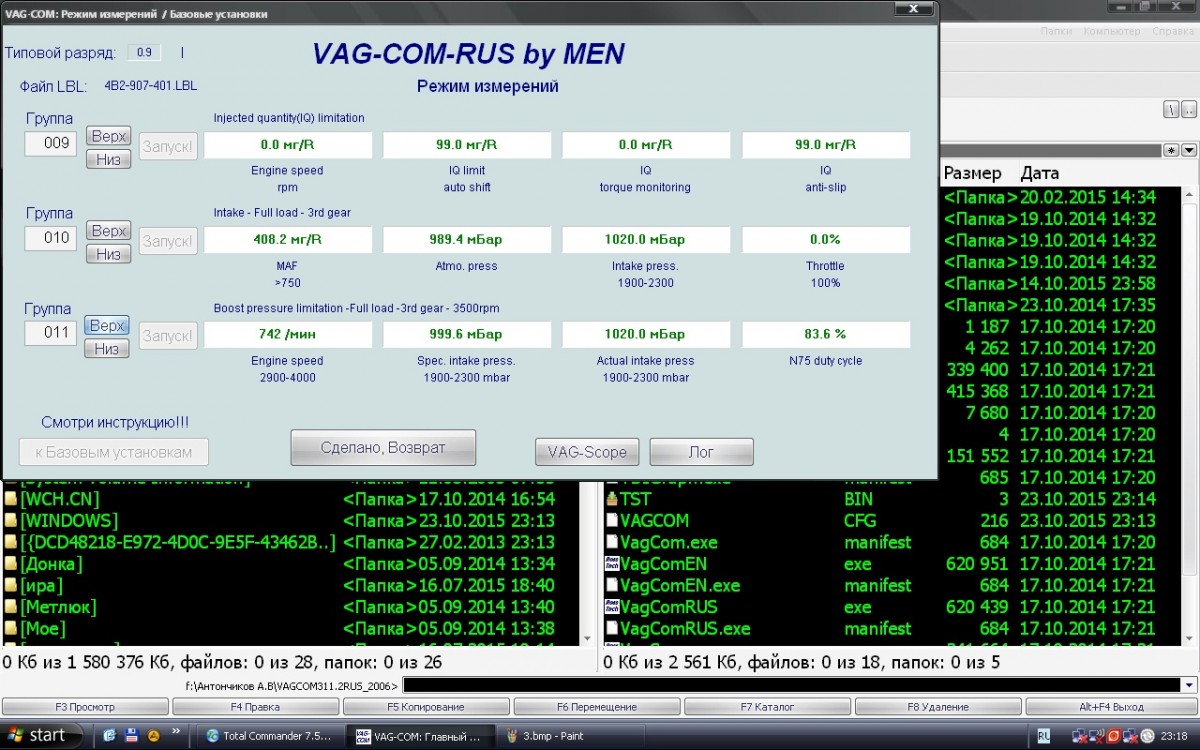The width and height of the screenshot is (1200, 750).
Task: Open the Компьютер menu
Action: tap(1111, 31)
